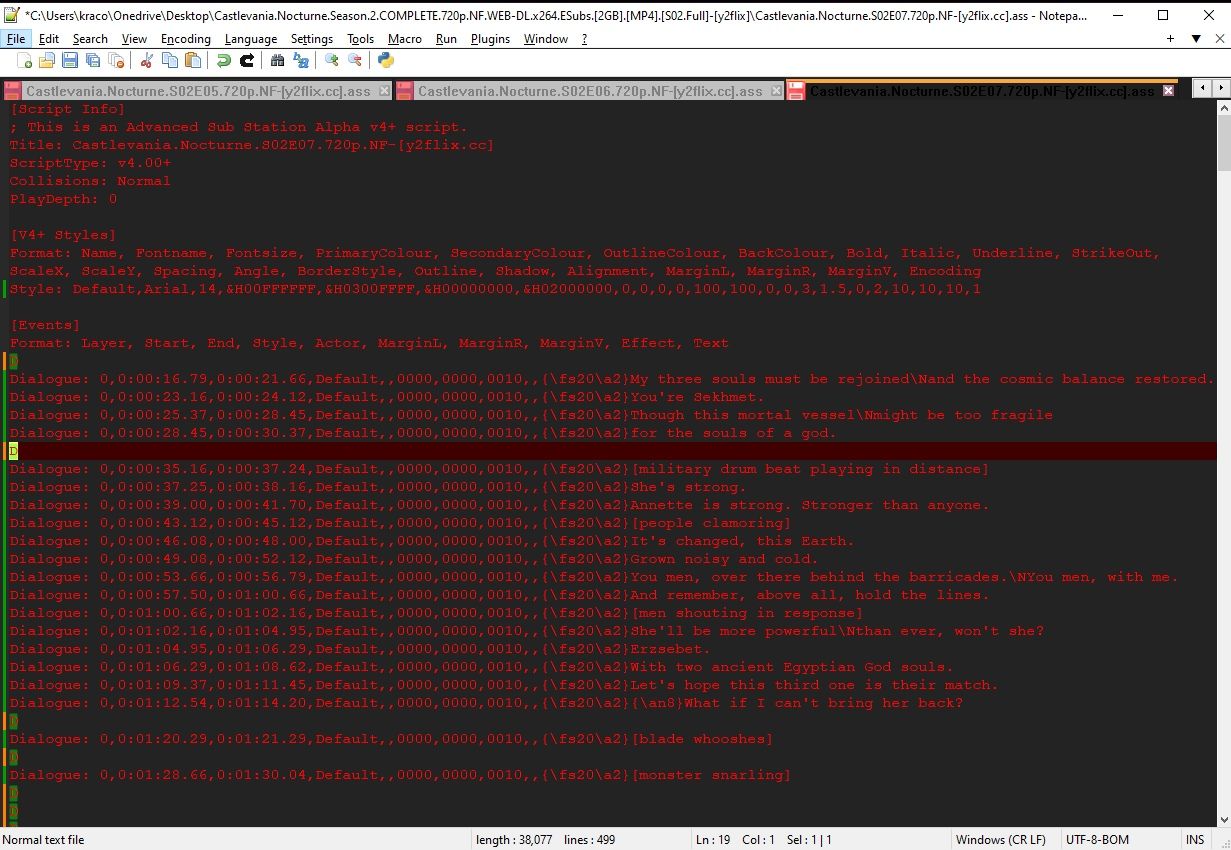Open the Edit menu
The height and width of the screenshot is (850, 1231).
pos(49,38)
